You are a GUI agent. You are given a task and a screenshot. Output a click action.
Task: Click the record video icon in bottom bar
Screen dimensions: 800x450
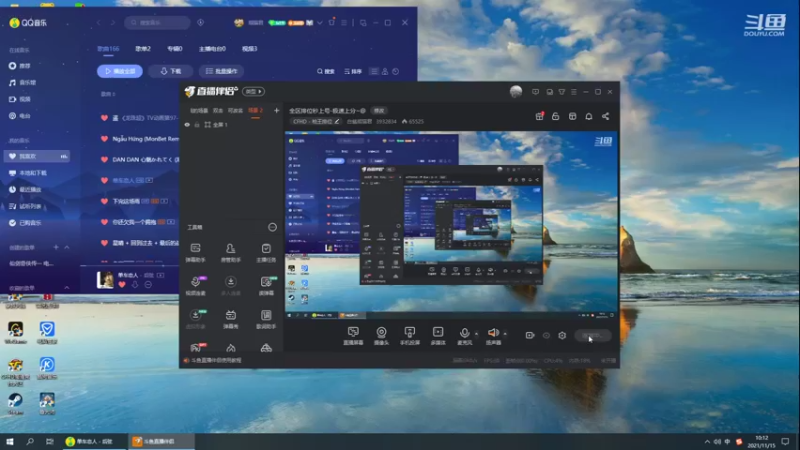pyautogui.click(x=530, y=335)
